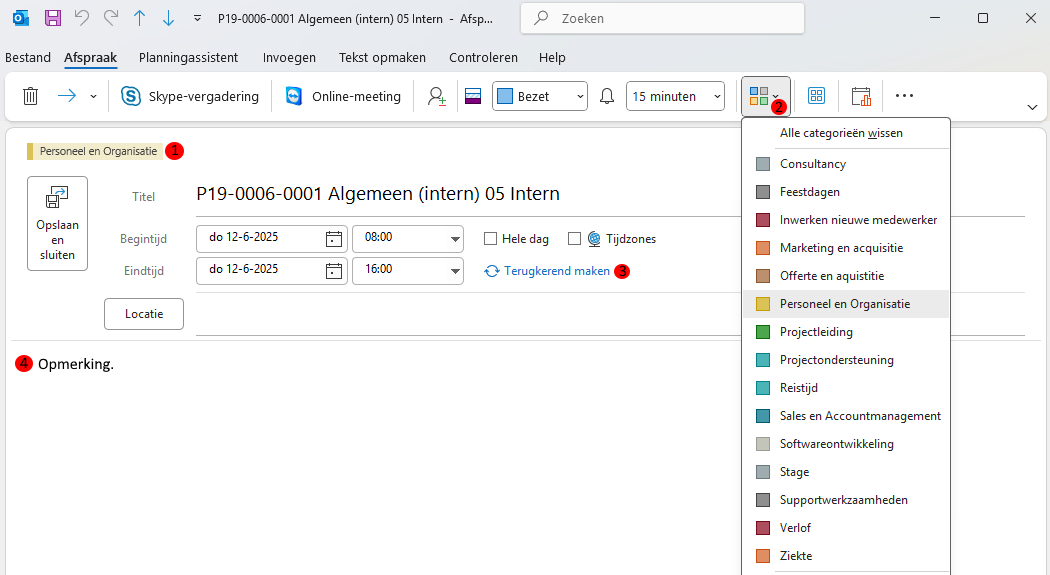This screenshot has height=575, width=1050.
Task: Choose Offerte en aquistitie category
Action: [x=846, y=276]
